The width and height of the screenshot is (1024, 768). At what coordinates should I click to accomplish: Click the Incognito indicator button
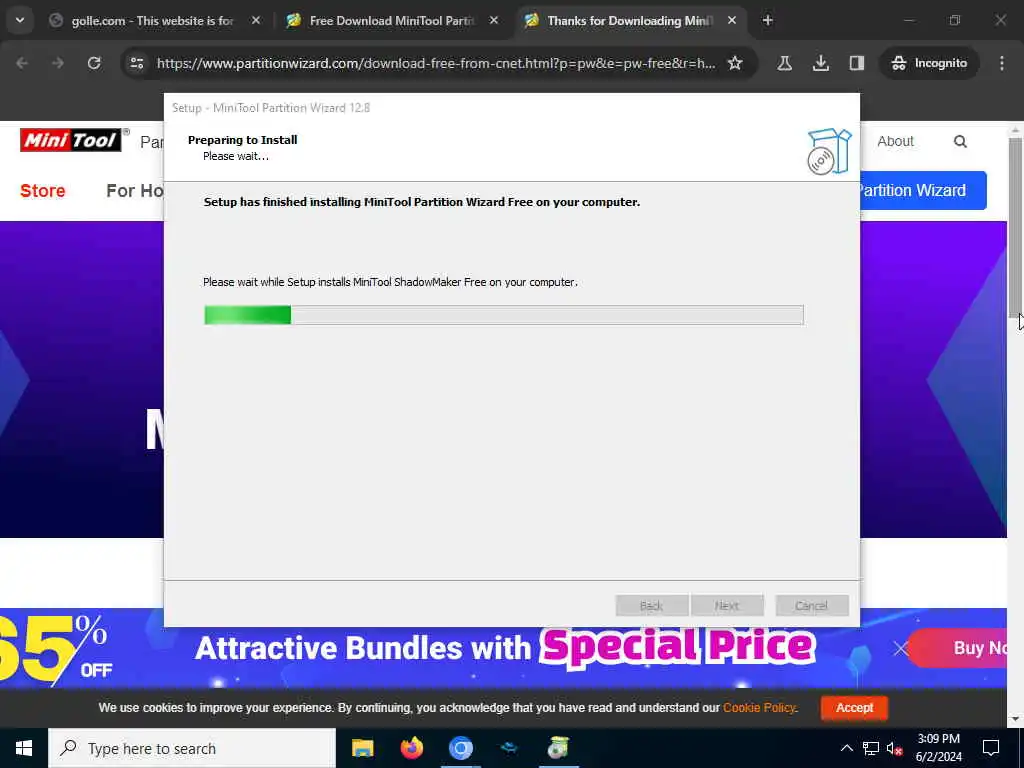(929, 63)
